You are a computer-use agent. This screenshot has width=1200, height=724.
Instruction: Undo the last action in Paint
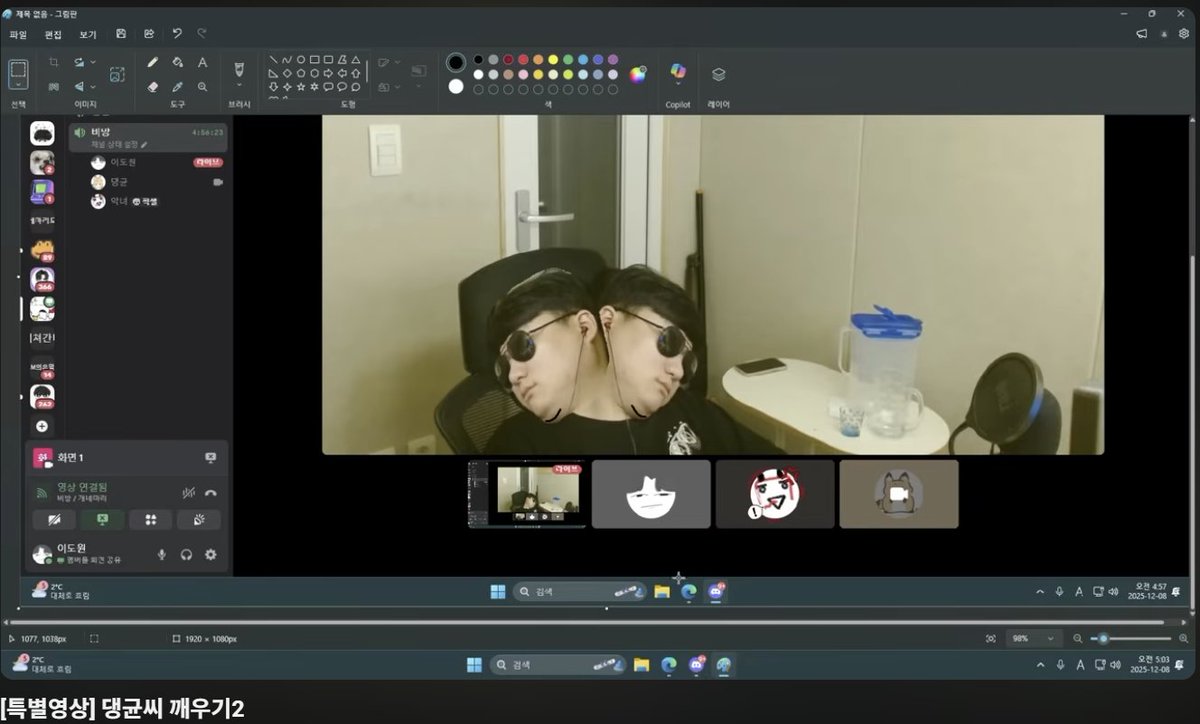177,34
